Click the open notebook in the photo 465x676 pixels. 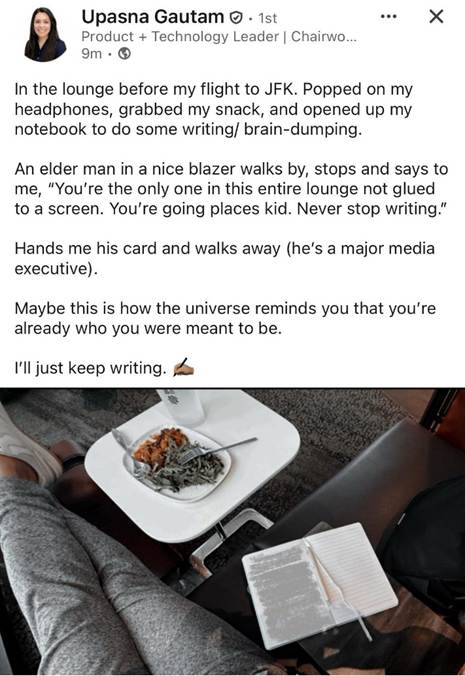(319, 585)
